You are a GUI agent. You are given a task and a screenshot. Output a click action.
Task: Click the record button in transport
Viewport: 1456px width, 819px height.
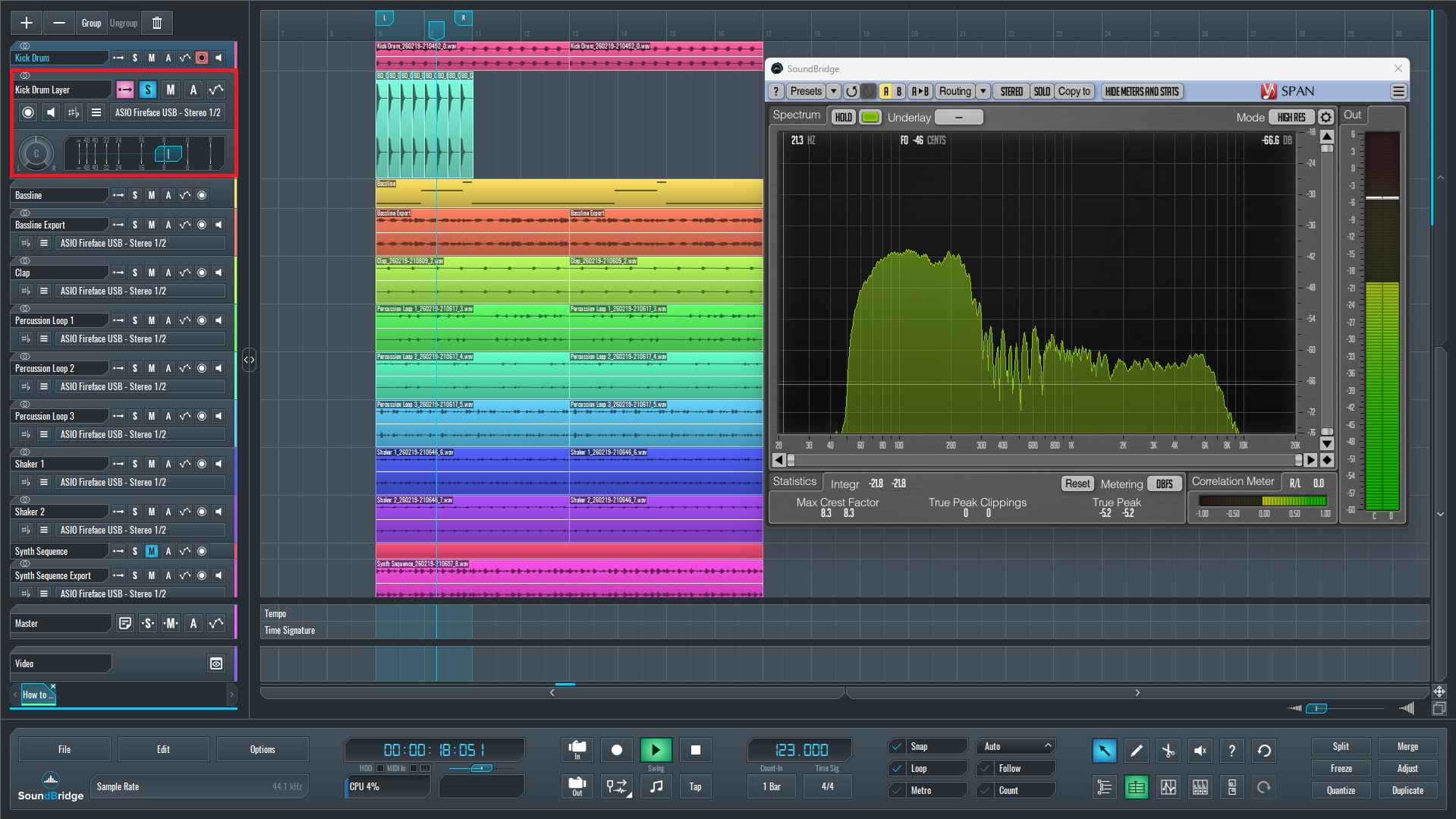617,750
